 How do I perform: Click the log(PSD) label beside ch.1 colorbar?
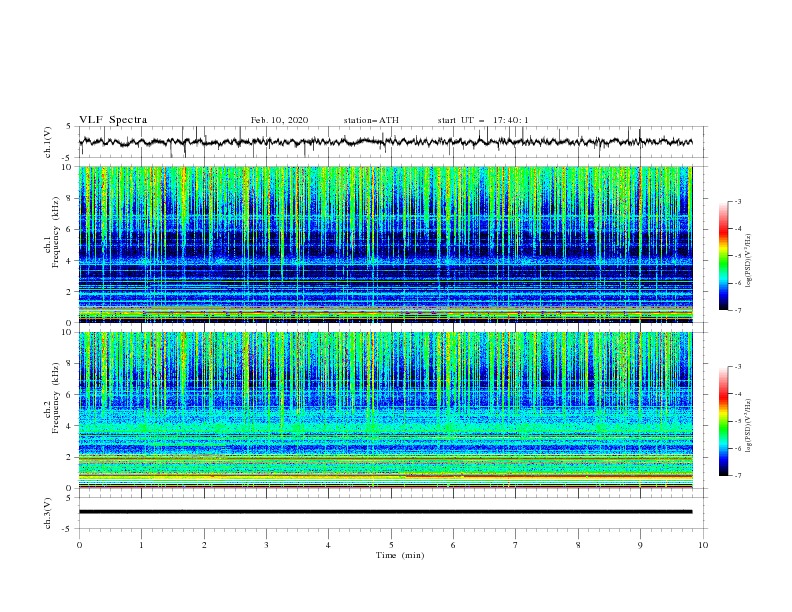[749, 261]
